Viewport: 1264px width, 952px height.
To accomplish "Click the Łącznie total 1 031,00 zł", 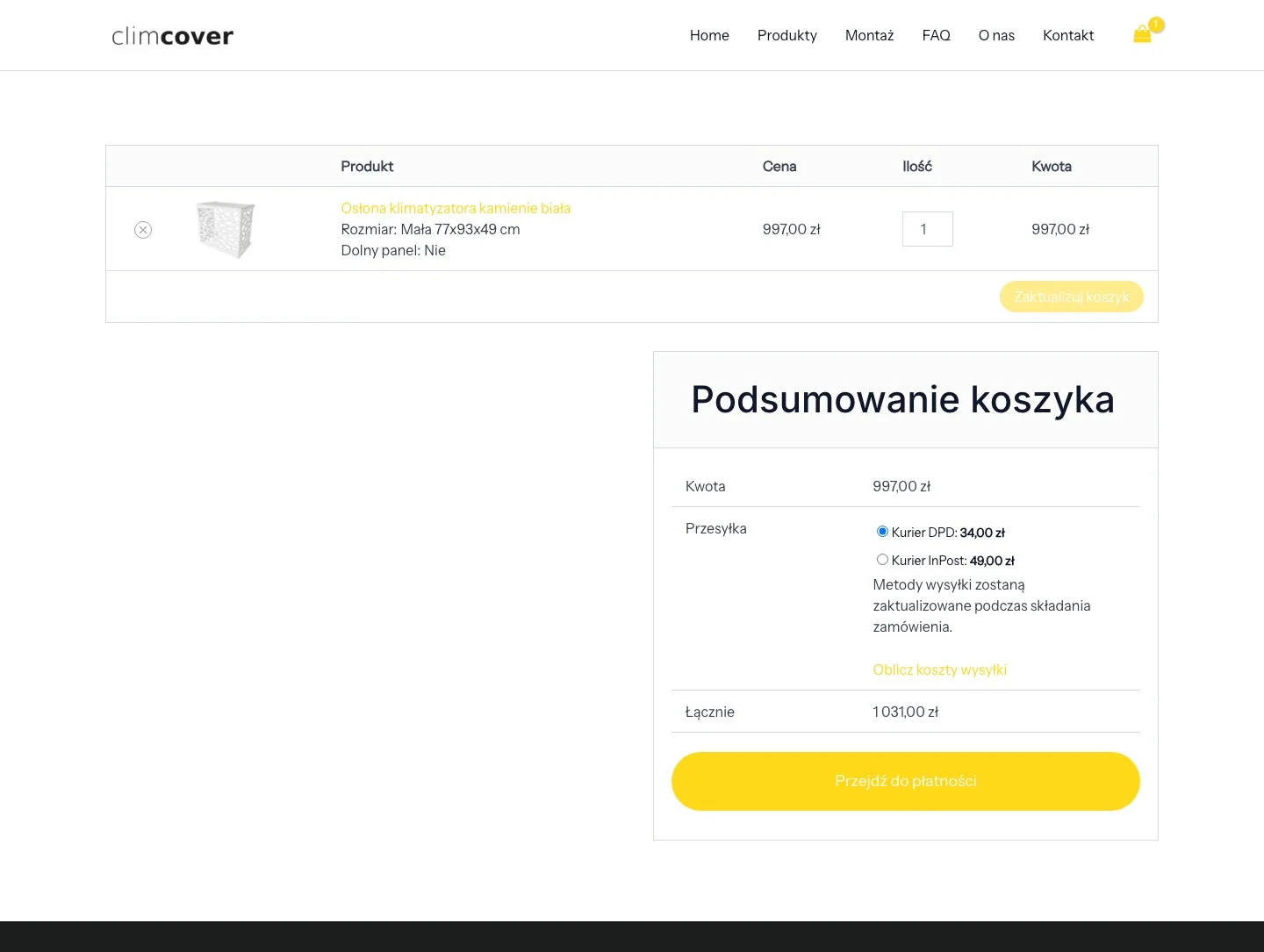I will click(905, 712).
